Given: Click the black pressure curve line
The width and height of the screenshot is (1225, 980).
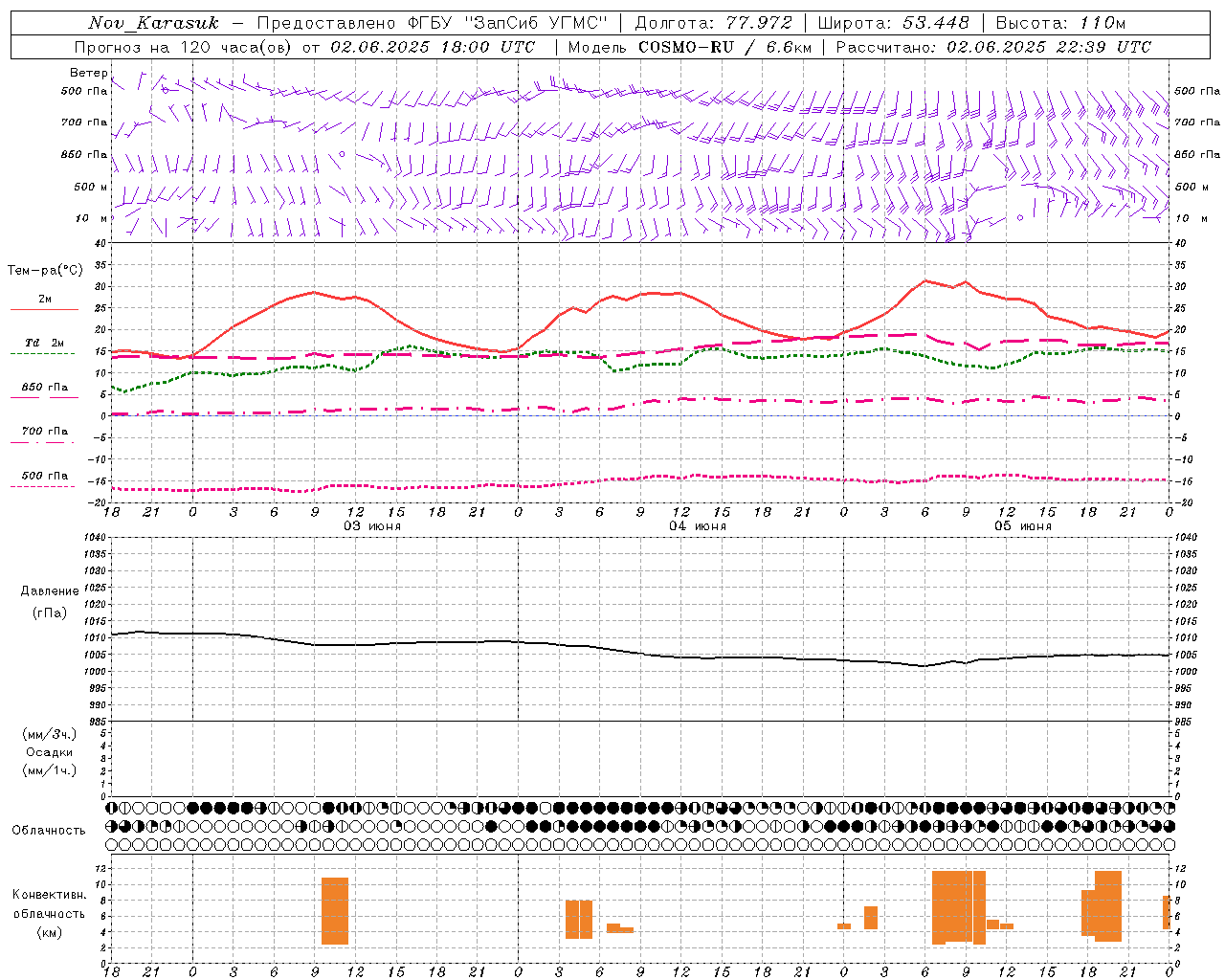Looking at the screenshot, I should (x=640, y=652).
